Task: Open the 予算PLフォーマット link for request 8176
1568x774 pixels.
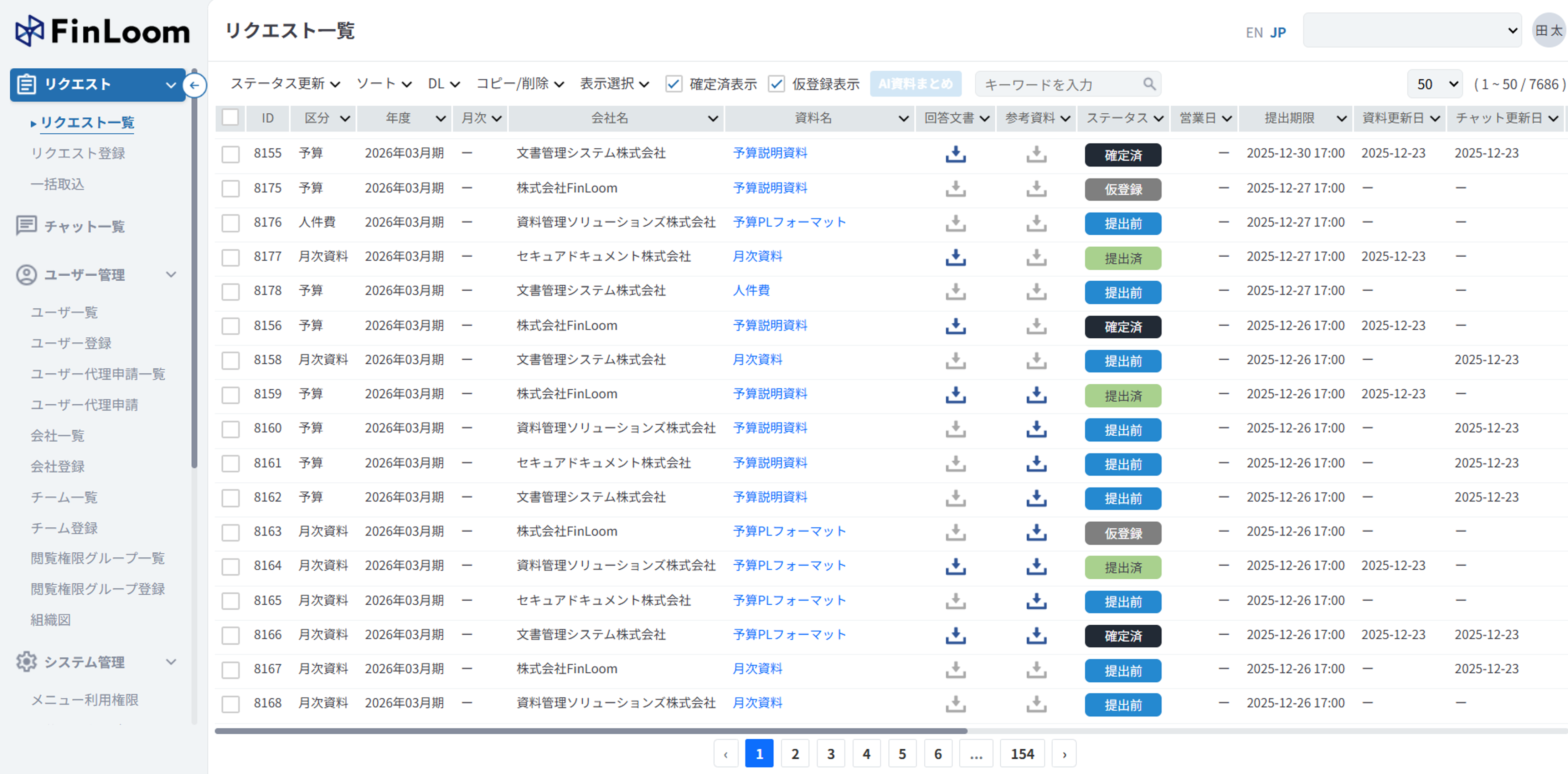Action: pyautogui.click(x=789, y=222)
